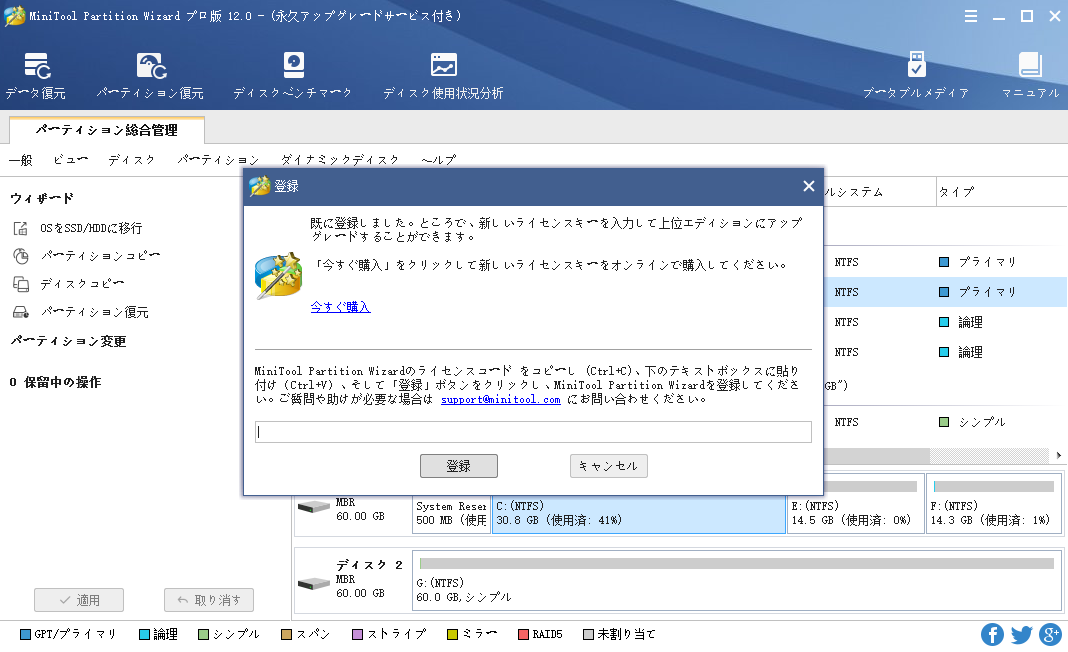This screenshot has width=1068, height=652.
Task: Follow the 今すぐ購入 link
Action: click(340, 307)
